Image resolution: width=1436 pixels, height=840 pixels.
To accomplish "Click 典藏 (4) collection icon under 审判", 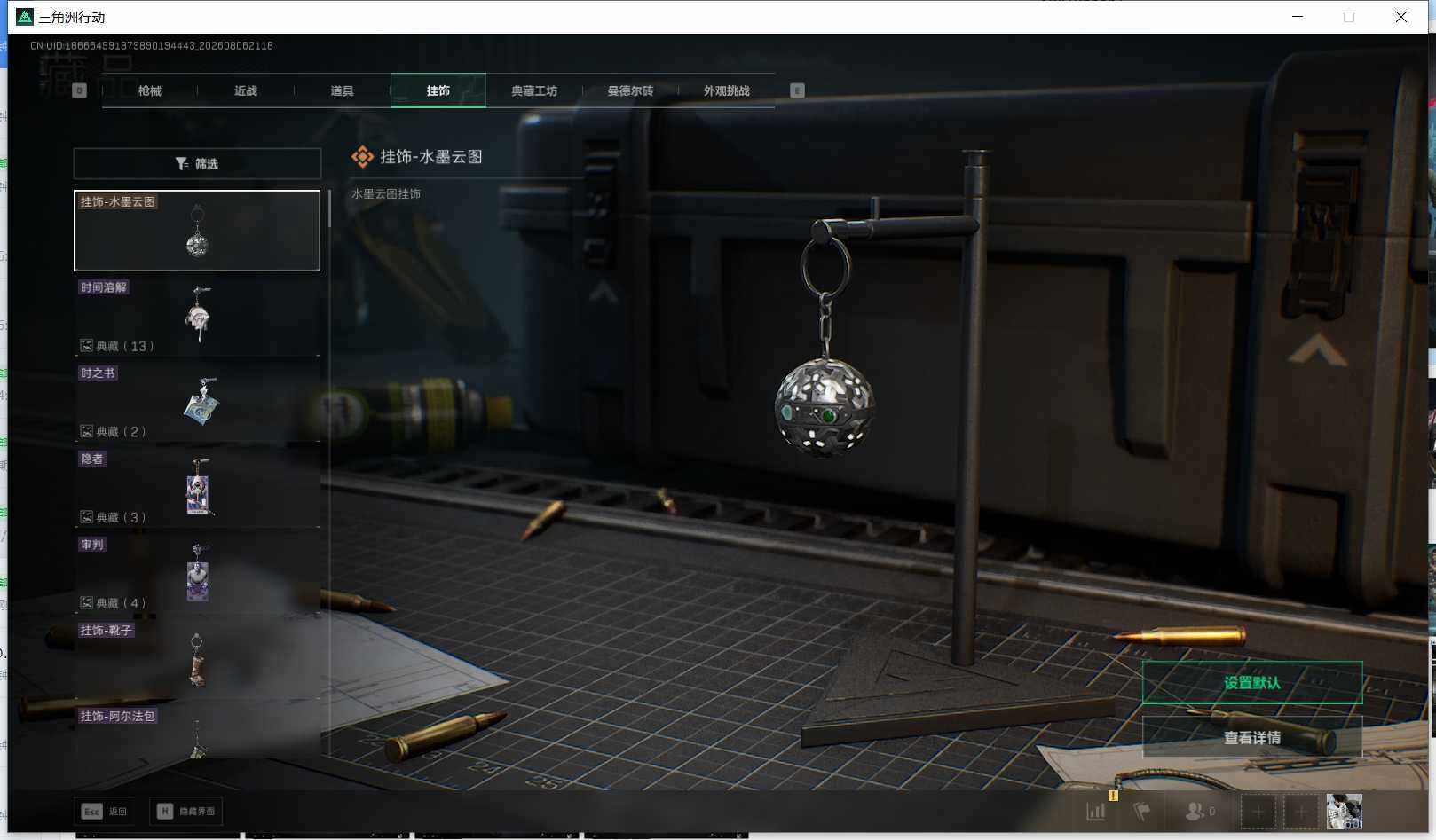I will pyautogui.click(x=87, y=603).
